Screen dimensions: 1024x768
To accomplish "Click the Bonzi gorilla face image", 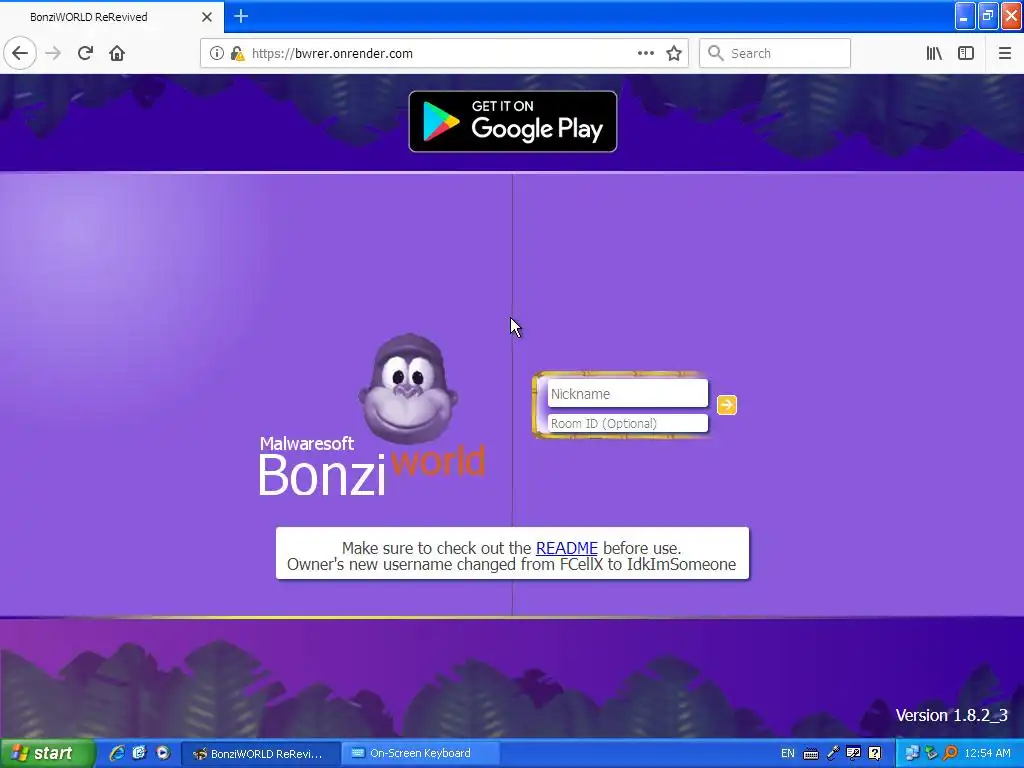I will (408, 387).
